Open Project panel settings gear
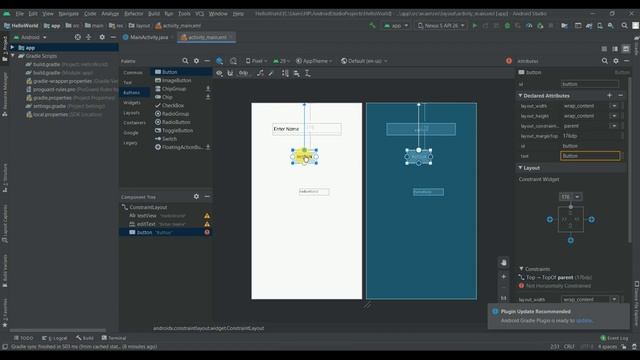Viewport: 640px width, 360px height. [102, 37]
